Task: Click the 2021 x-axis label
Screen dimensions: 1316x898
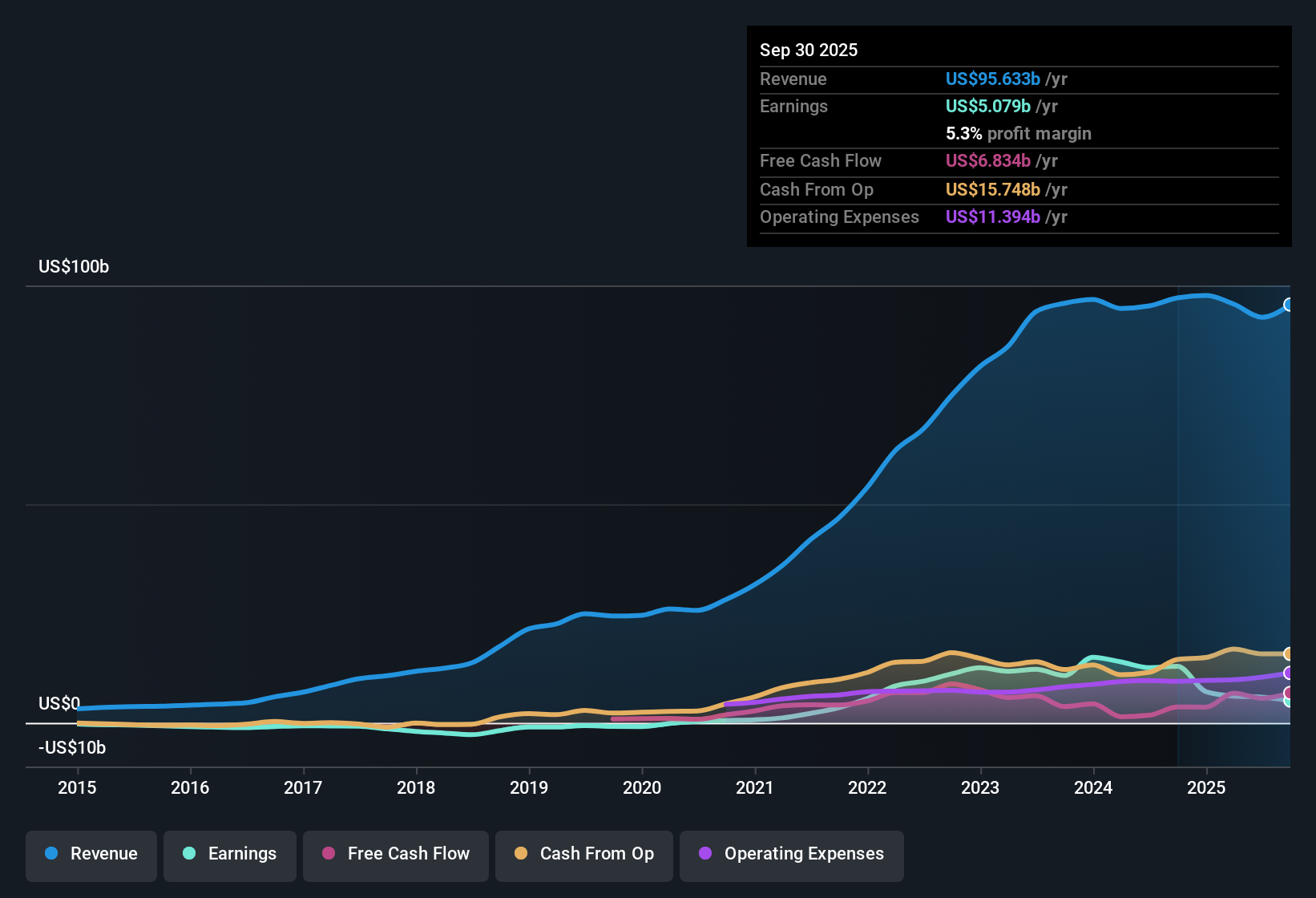Action: point(755,788)
